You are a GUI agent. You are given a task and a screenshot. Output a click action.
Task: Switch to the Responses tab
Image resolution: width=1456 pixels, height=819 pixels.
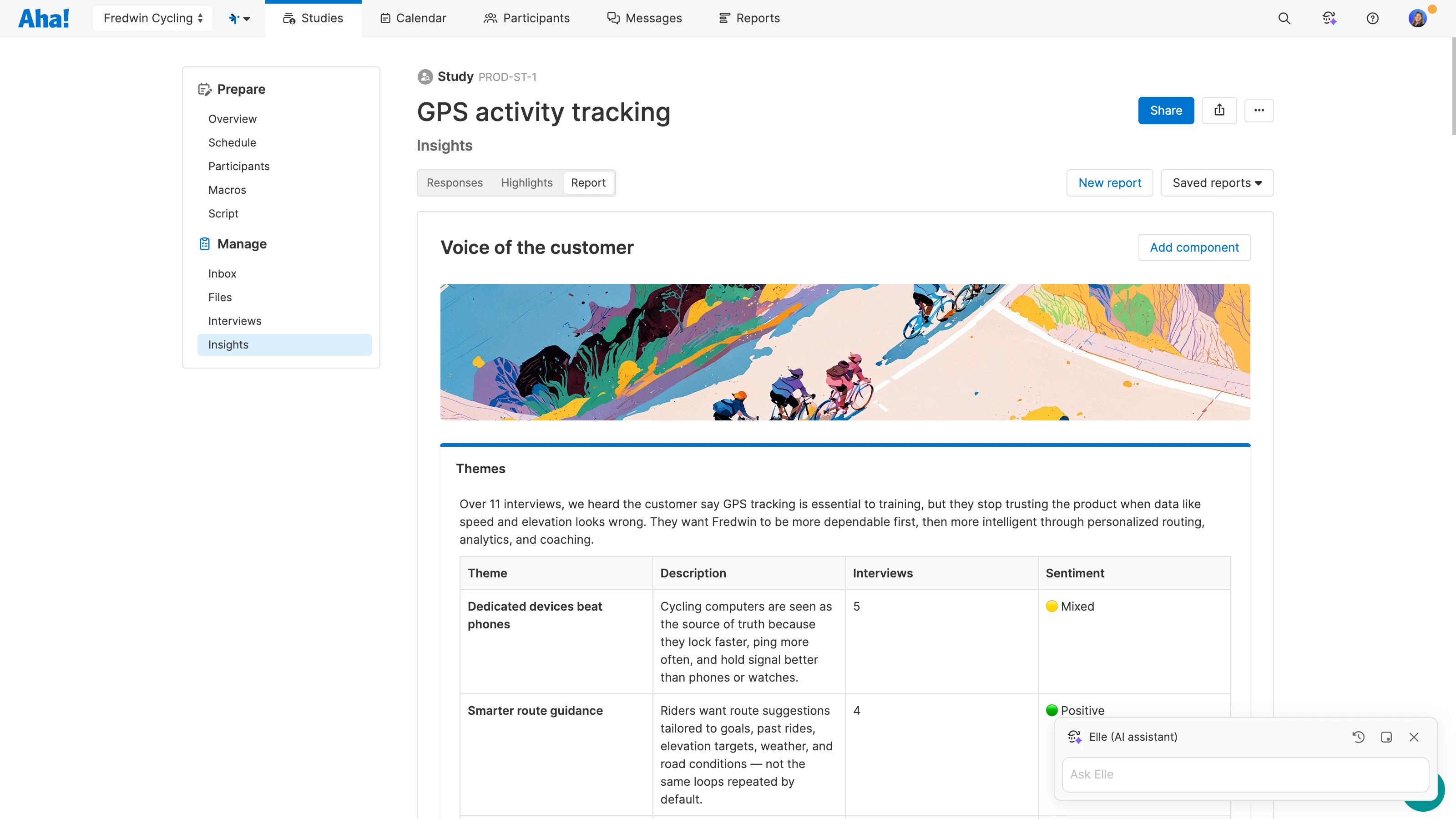[x=455, y=182]
